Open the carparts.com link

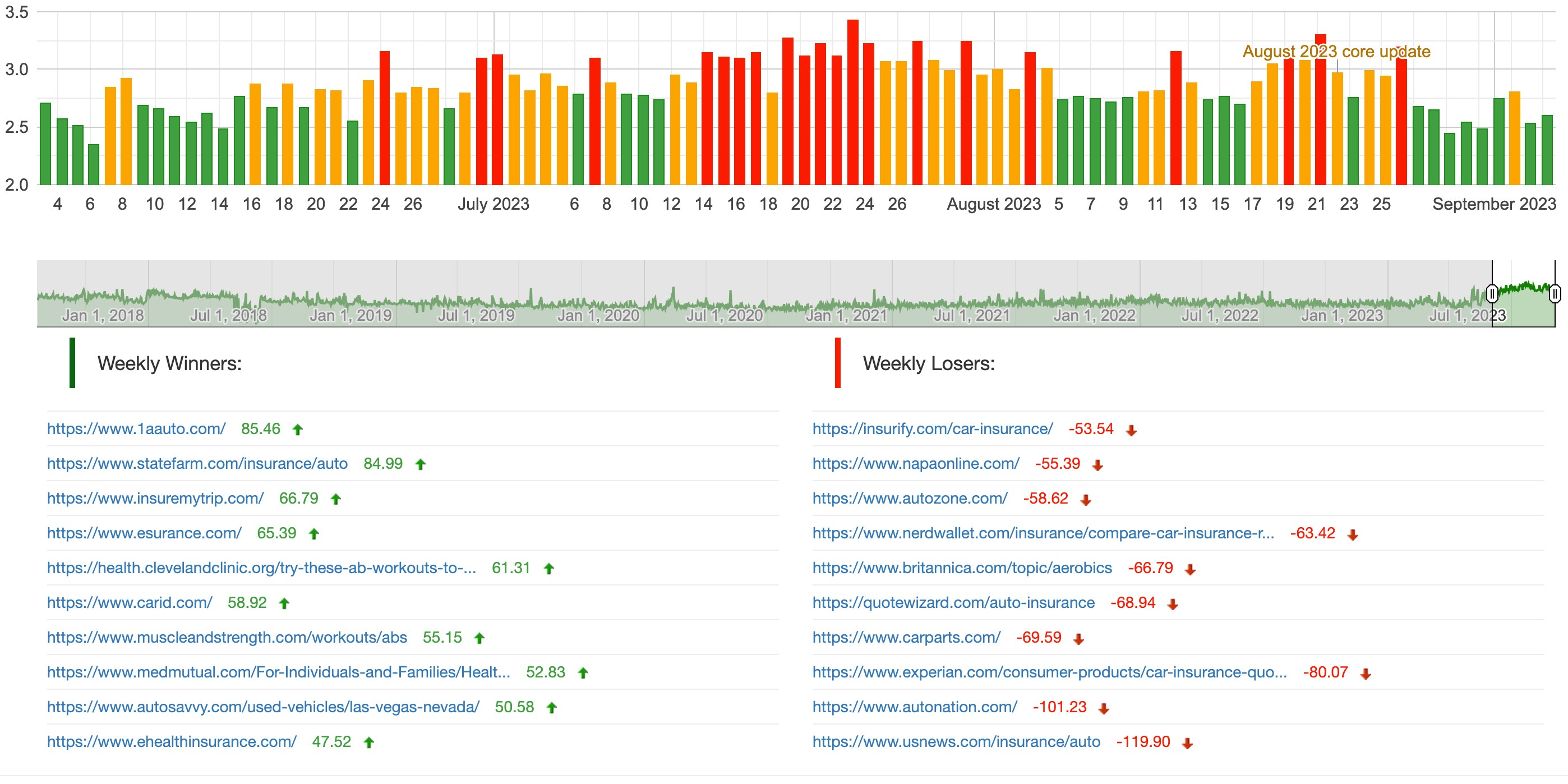tap(906, 637)
